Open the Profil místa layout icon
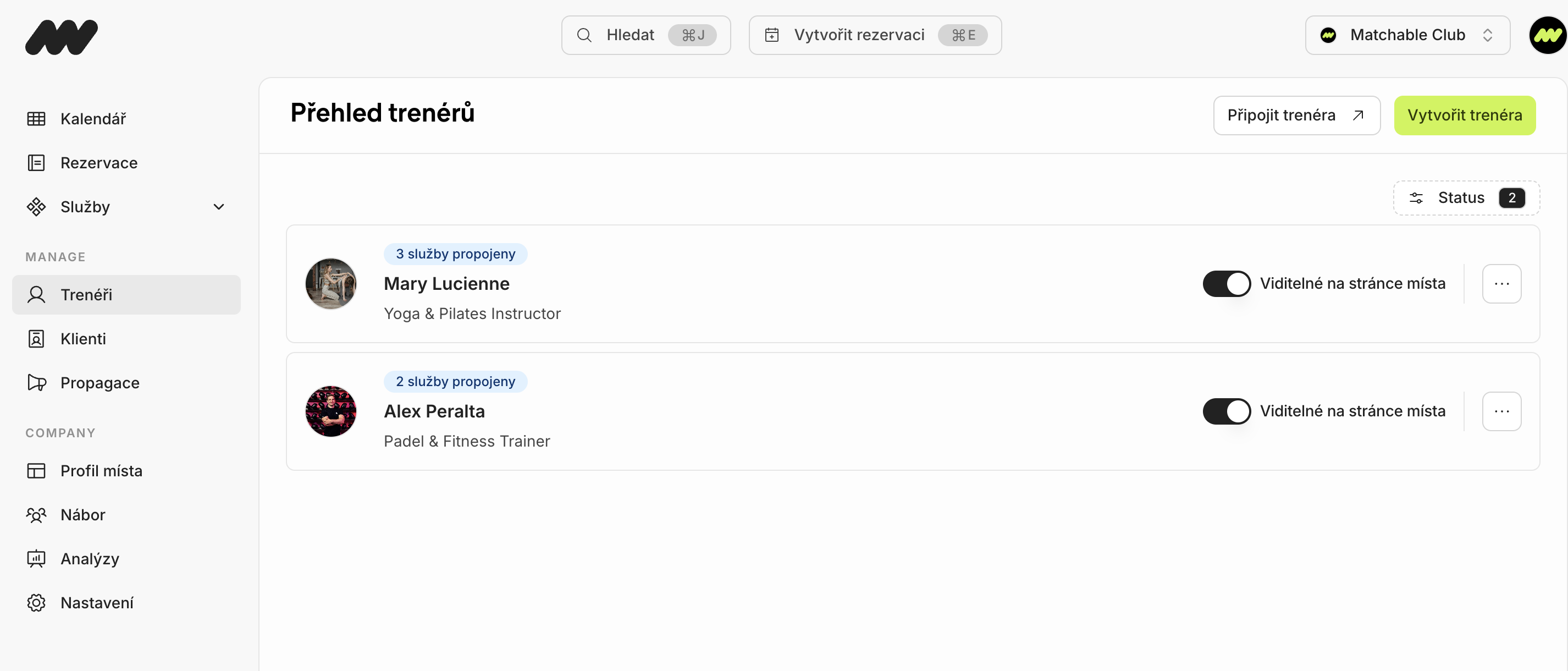 click(x=36, y=471)
